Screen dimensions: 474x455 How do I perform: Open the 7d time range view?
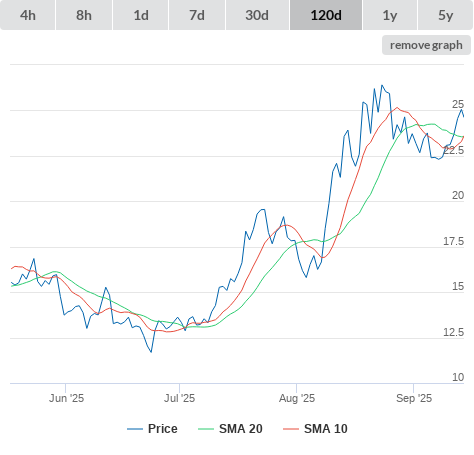click(x=197, y=15)
